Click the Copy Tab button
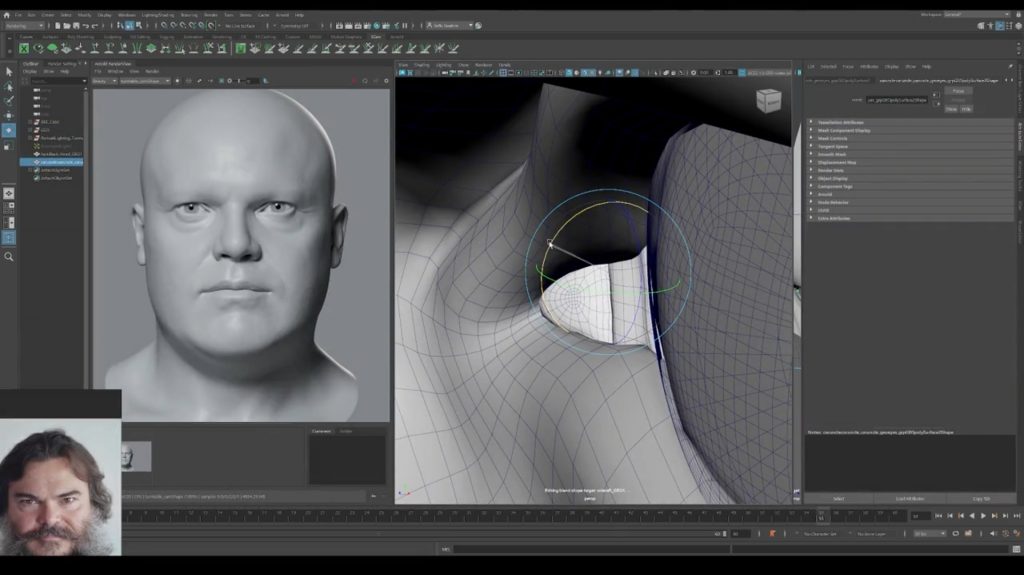 (x=981, y=499)
